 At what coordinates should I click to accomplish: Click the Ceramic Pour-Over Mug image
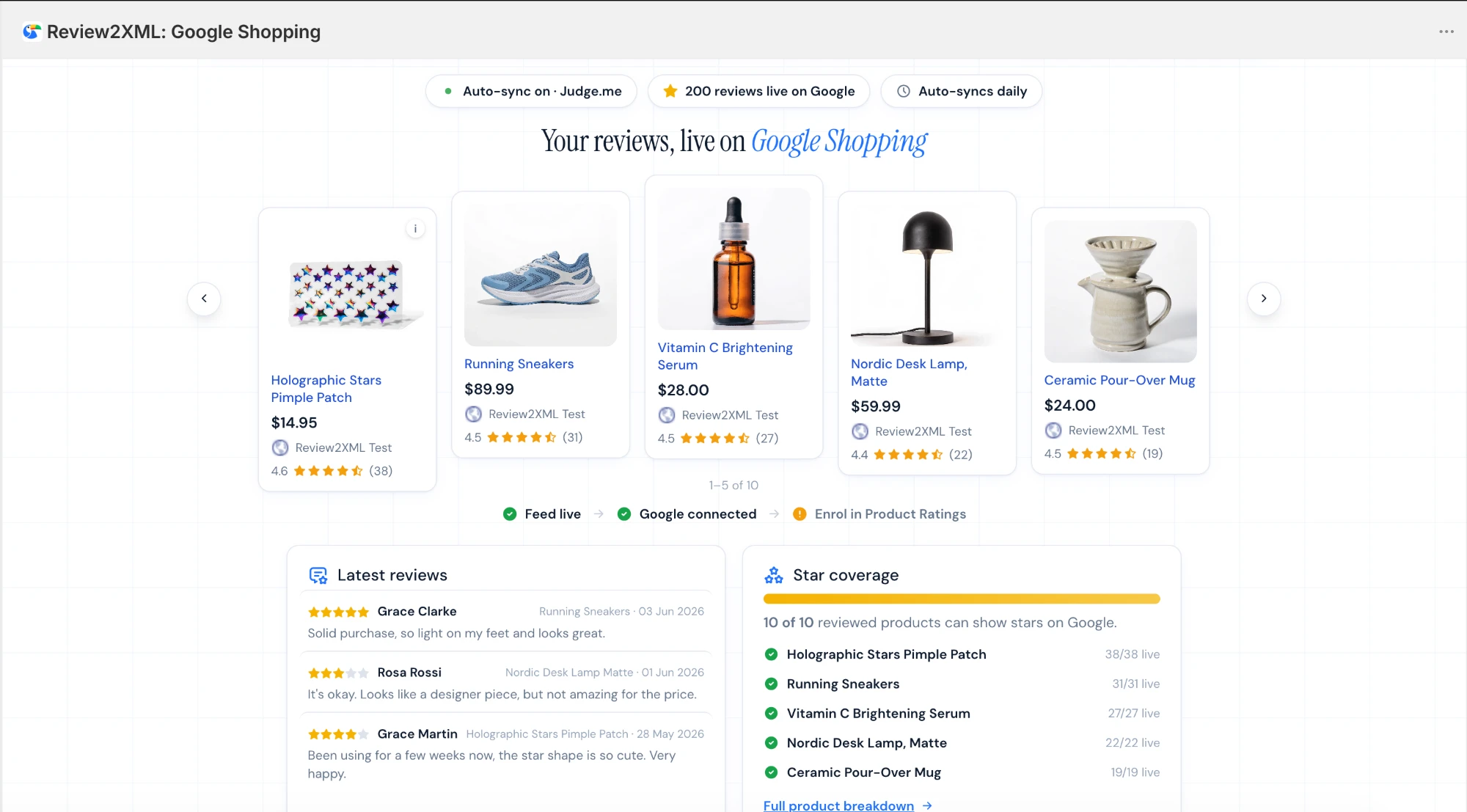click(x=1120, y=291)
